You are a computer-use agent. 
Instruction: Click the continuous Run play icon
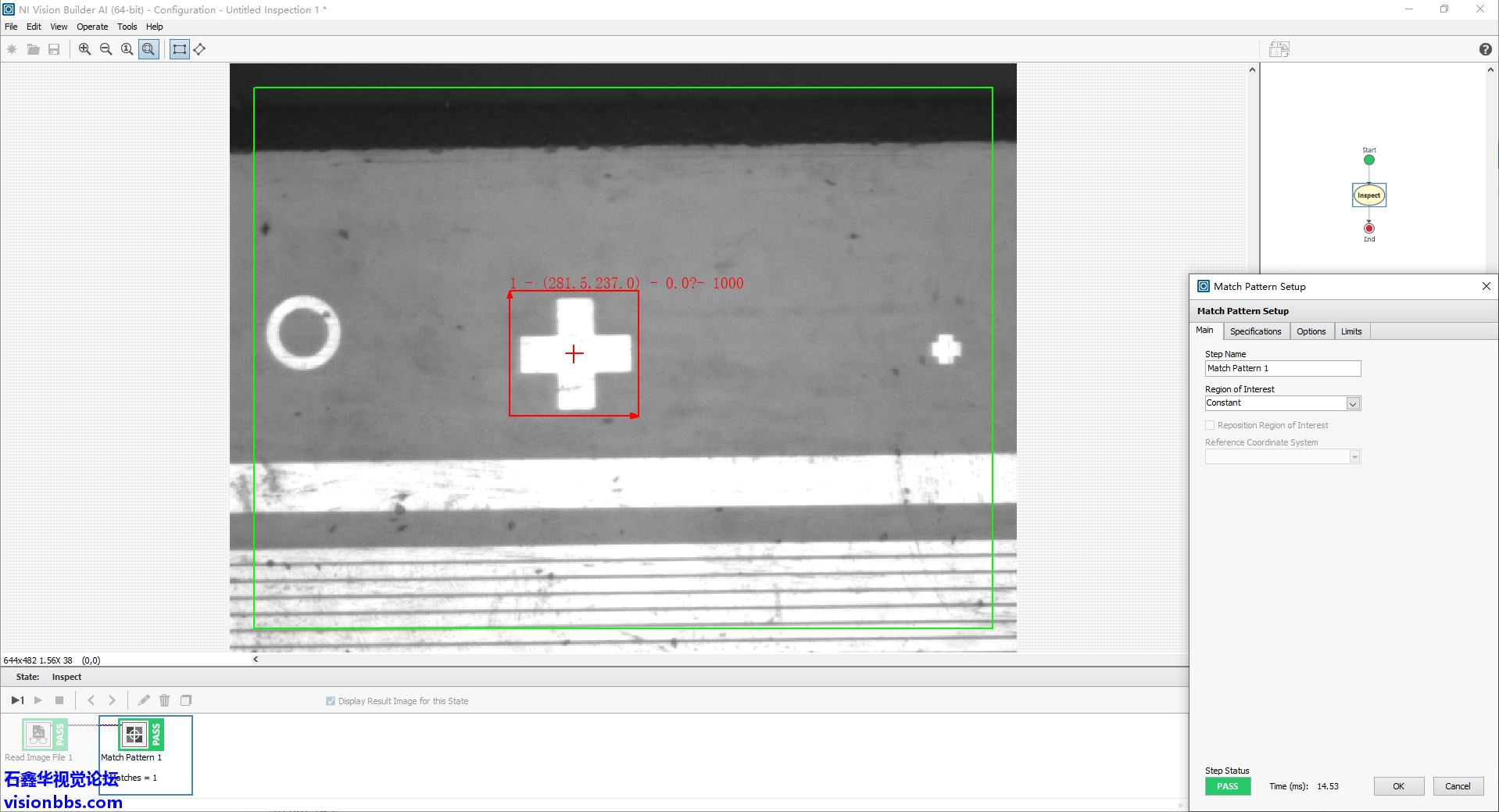38,700
